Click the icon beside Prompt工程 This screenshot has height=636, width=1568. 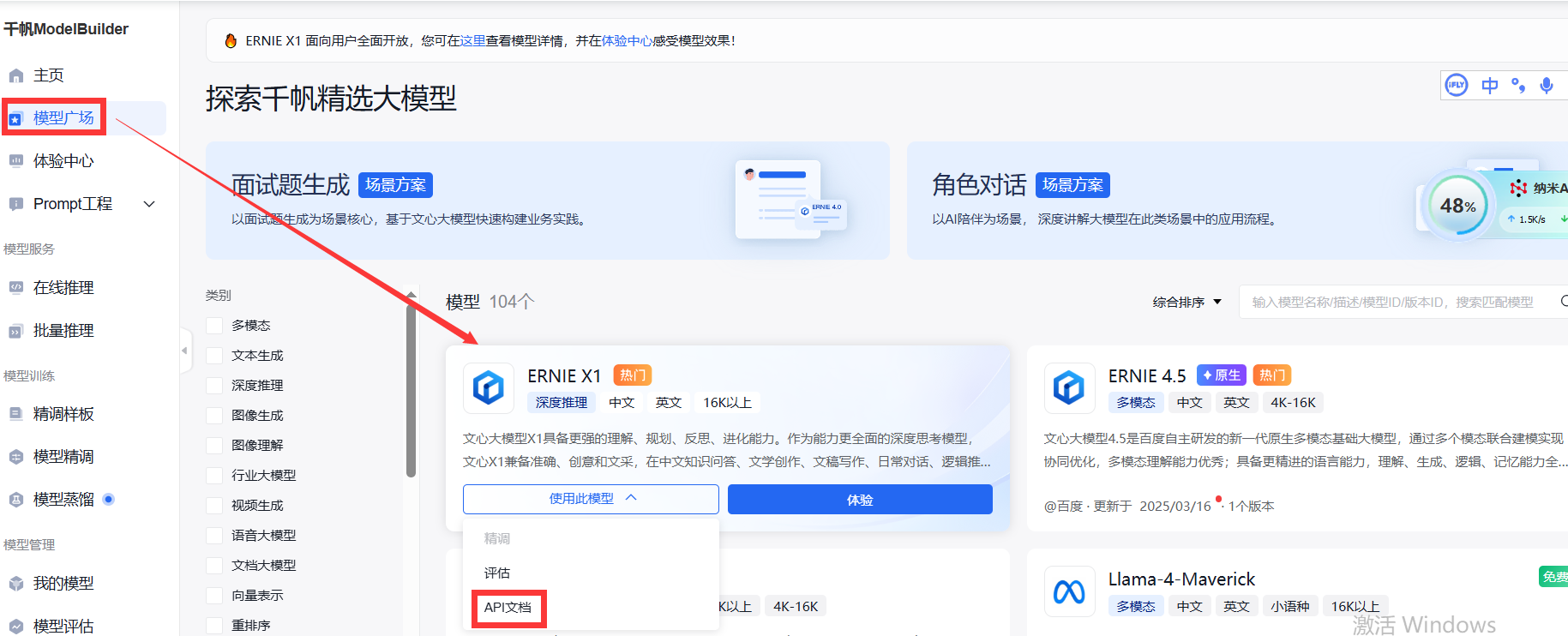(x=15, y=204)
